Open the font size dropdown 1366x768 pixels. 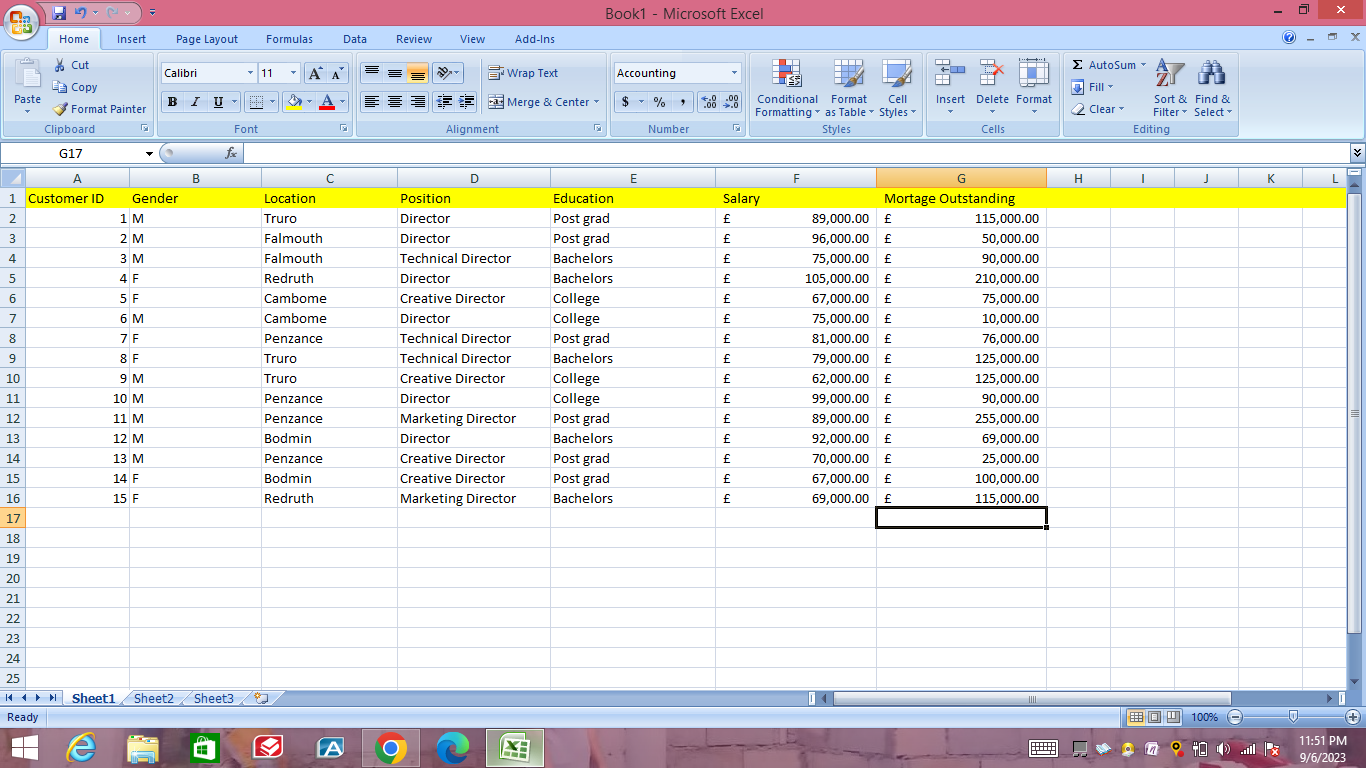point(293,73)
